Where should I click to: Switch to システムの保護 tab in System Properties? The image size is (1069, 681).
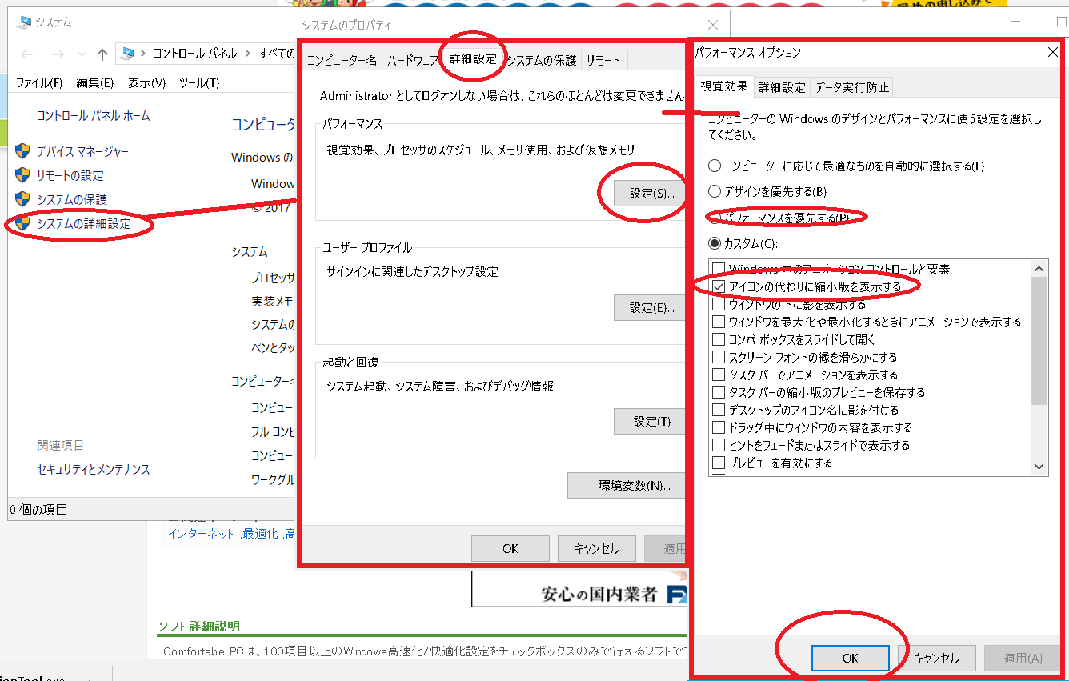point(543,61)
